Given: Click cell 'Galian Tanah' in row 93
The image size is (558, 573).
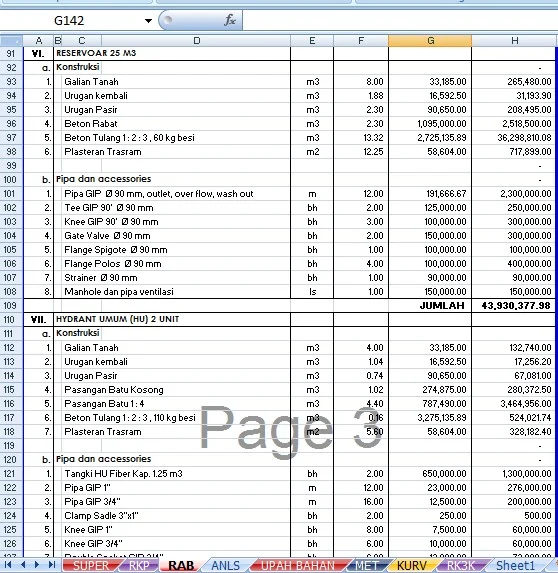Looking at the screenshot, I should click(91, 81).
